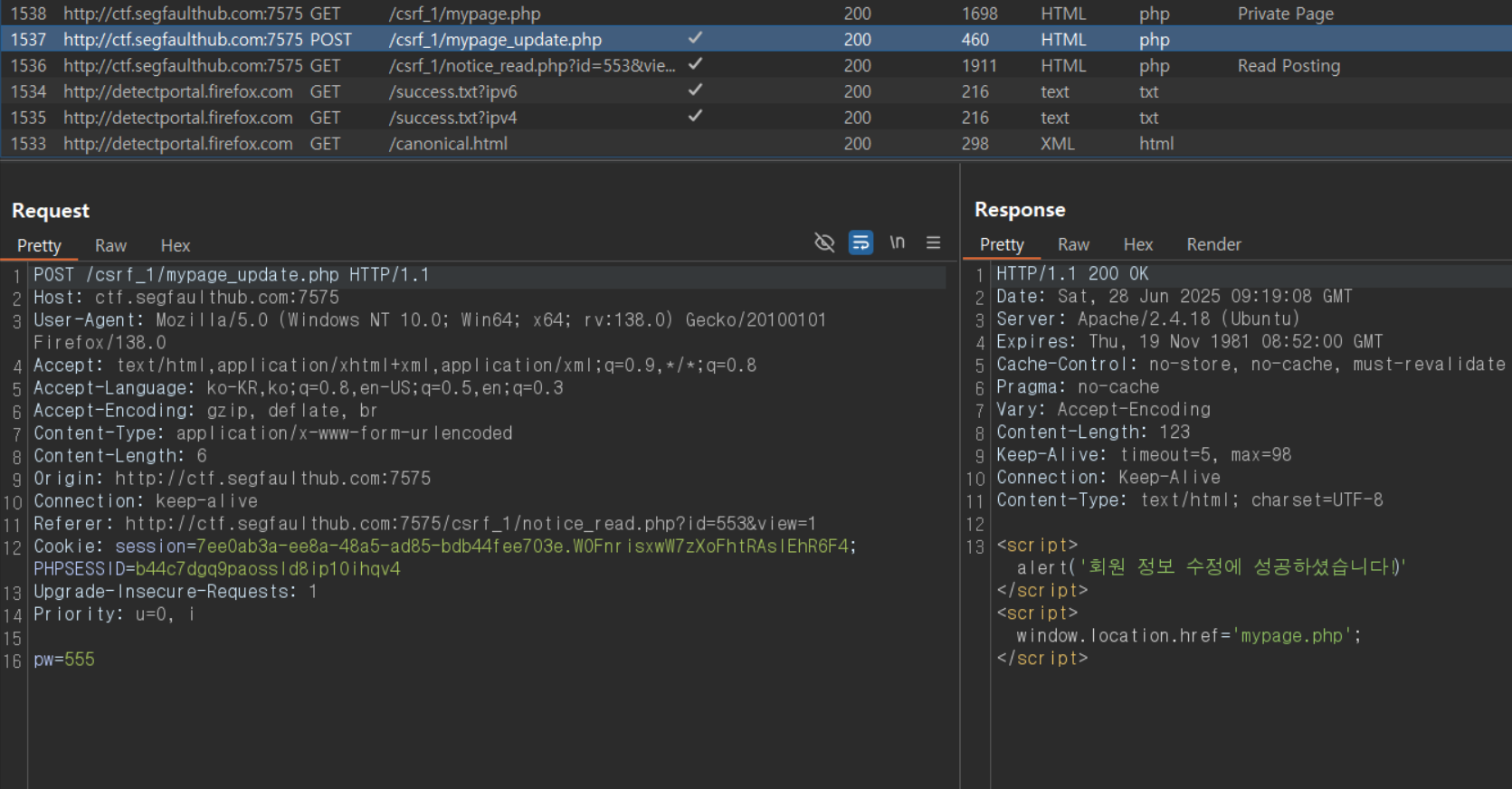Click the Vary: Accept-Encoding line
The height and width of the screenshot is (789, 1512).
pos(1103,410)
